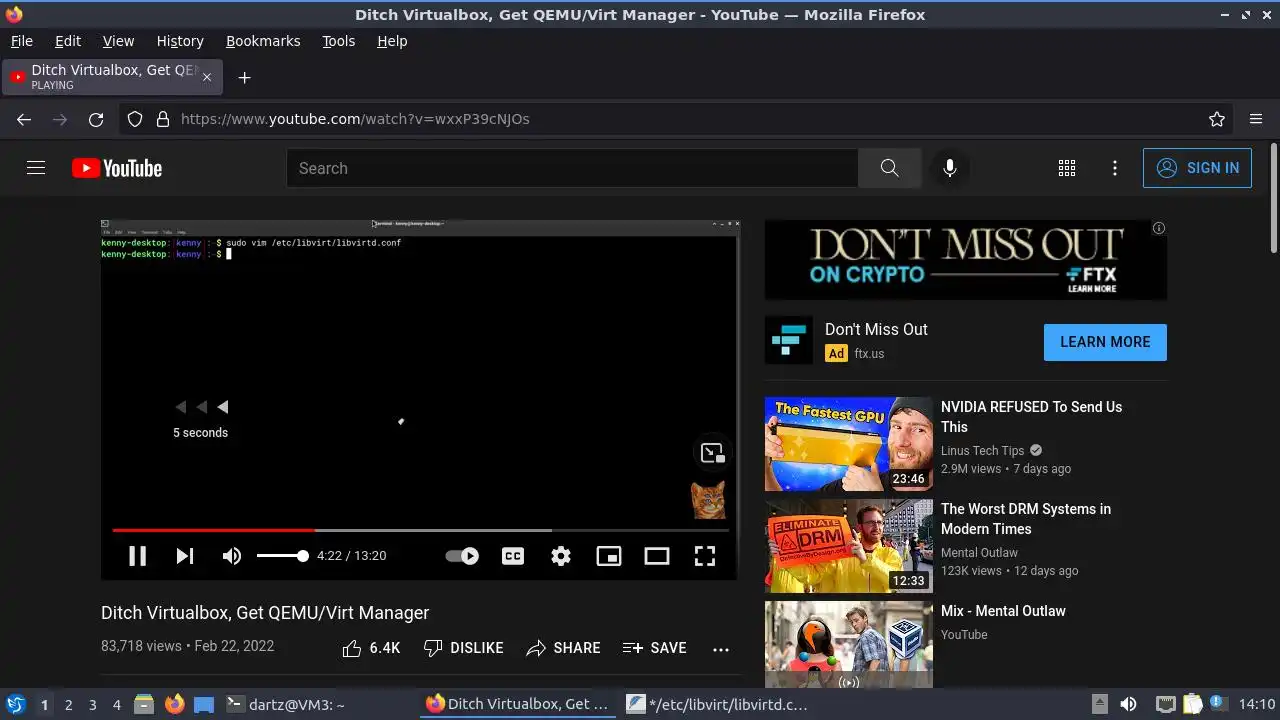
Task: Reload the page
Action: (96, 119)
